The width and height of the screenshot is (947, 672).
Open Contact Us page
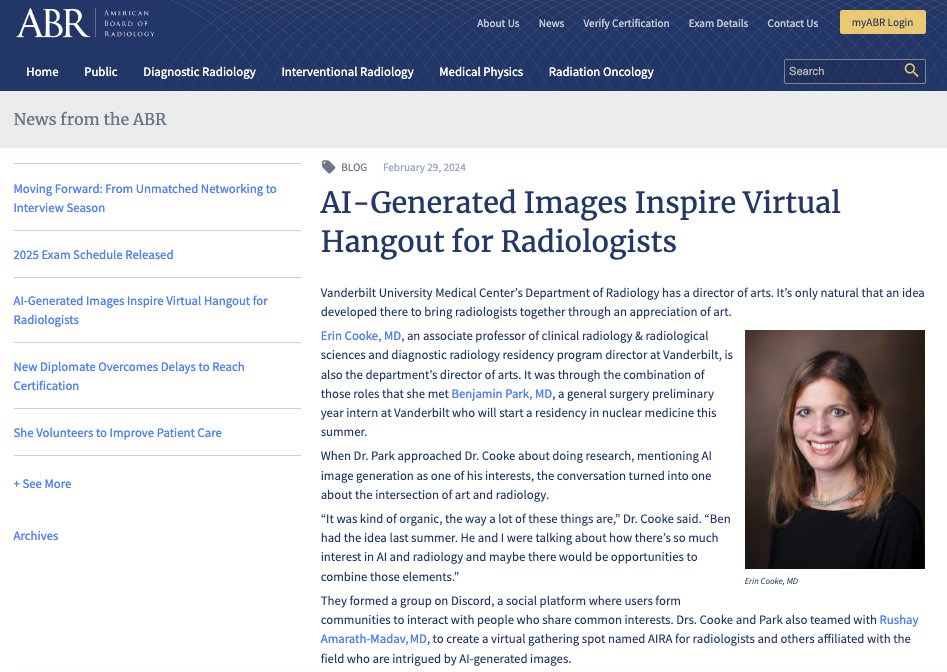click(x=792, y=24)
